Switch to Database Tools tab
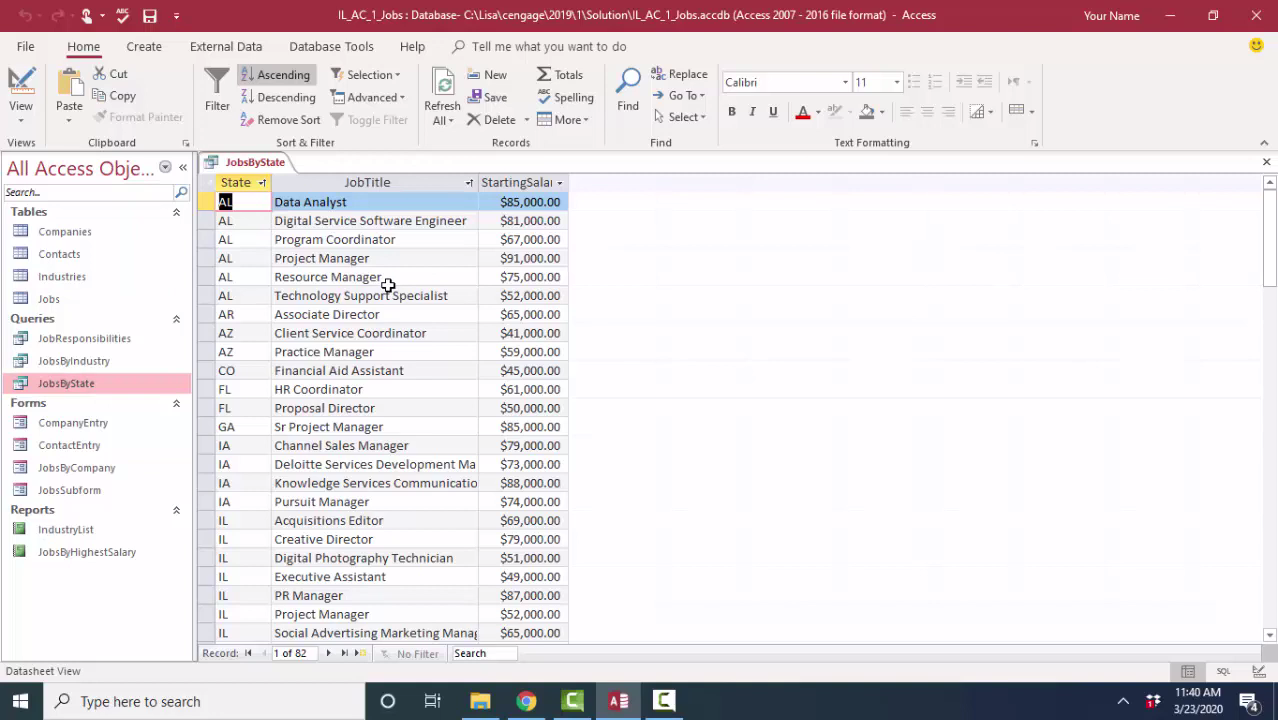 click(331, 46)
